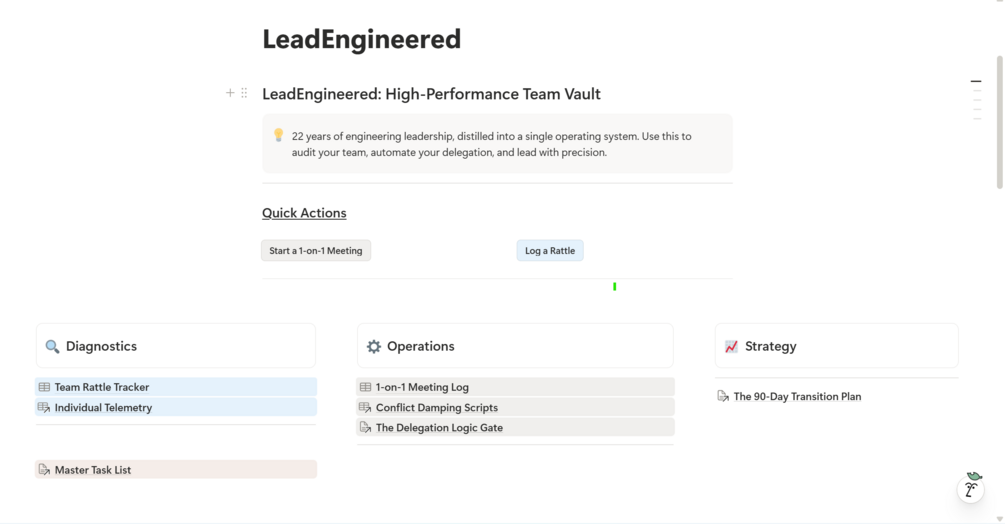The image size is (1005, 524).
Task: Click the Team Rattle Tracker table icon
Action: [44, 387]
